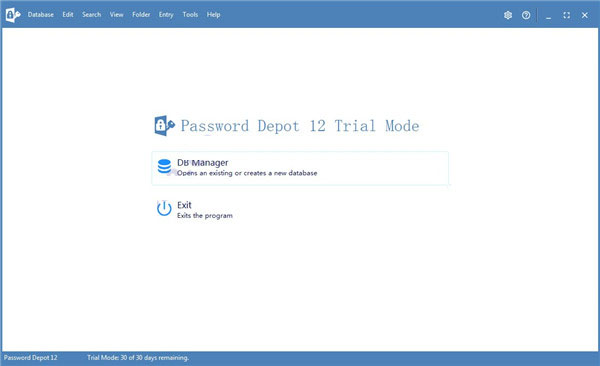Open the View menu

pos(116,15)
